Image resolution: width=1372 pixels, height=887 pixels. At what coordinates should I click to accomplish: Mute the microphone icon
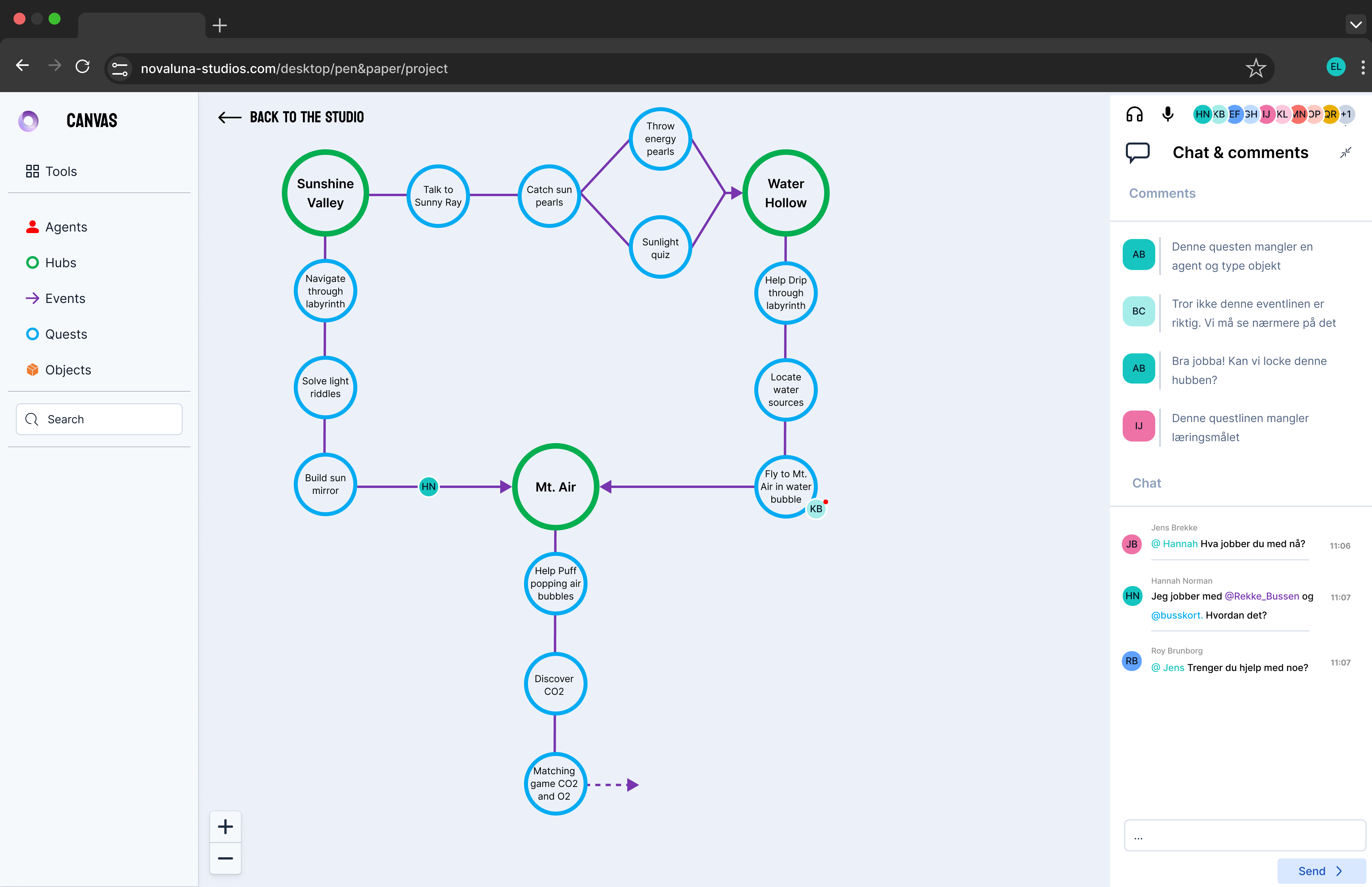1168,114
